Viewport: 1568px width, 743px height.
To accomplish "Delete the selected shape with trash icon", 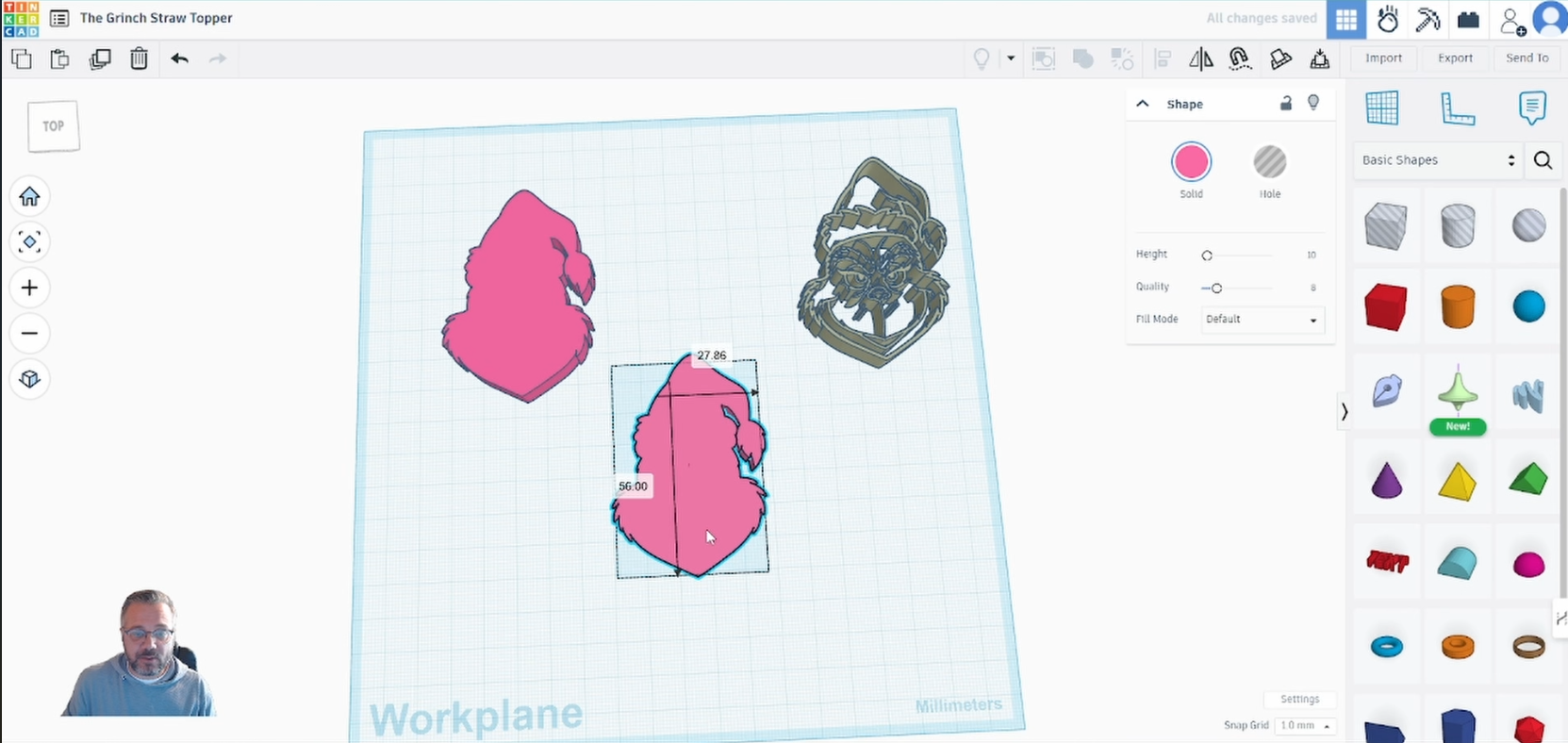I will (139, 58).
